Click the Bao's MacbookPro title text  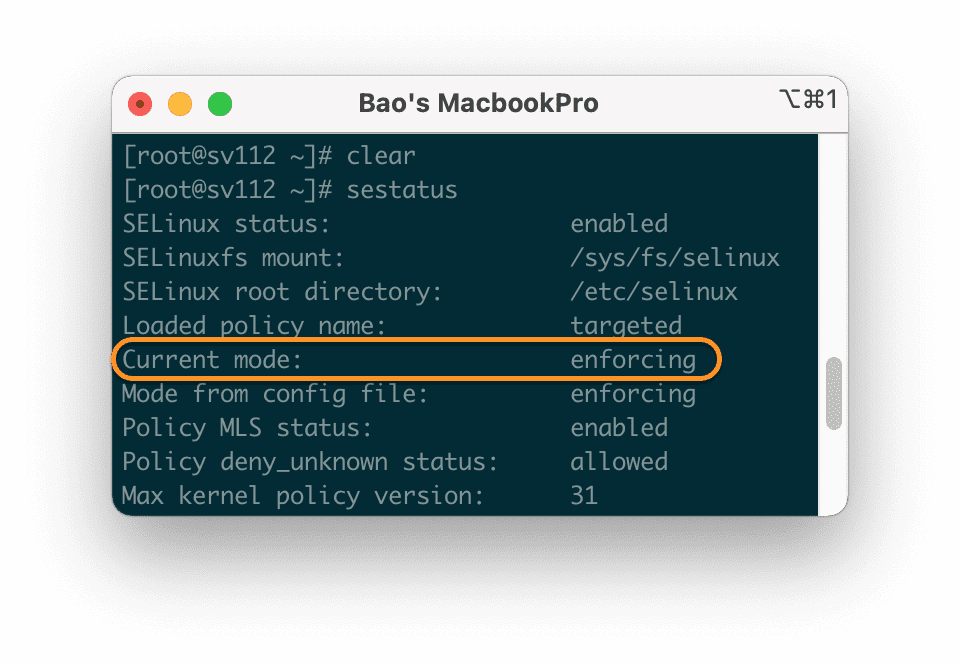478,102
